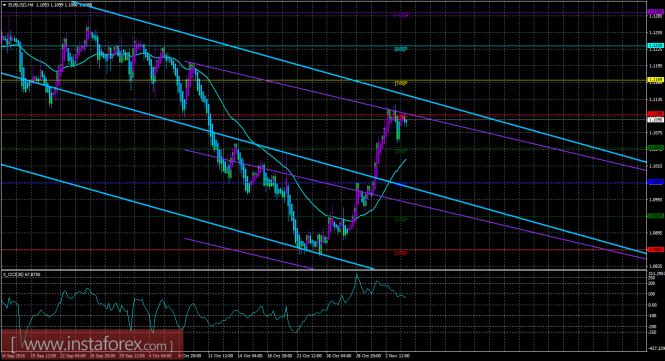Open the www.instaforex.com watermark link
Screen dimensions: 665x361
(92, 344)
